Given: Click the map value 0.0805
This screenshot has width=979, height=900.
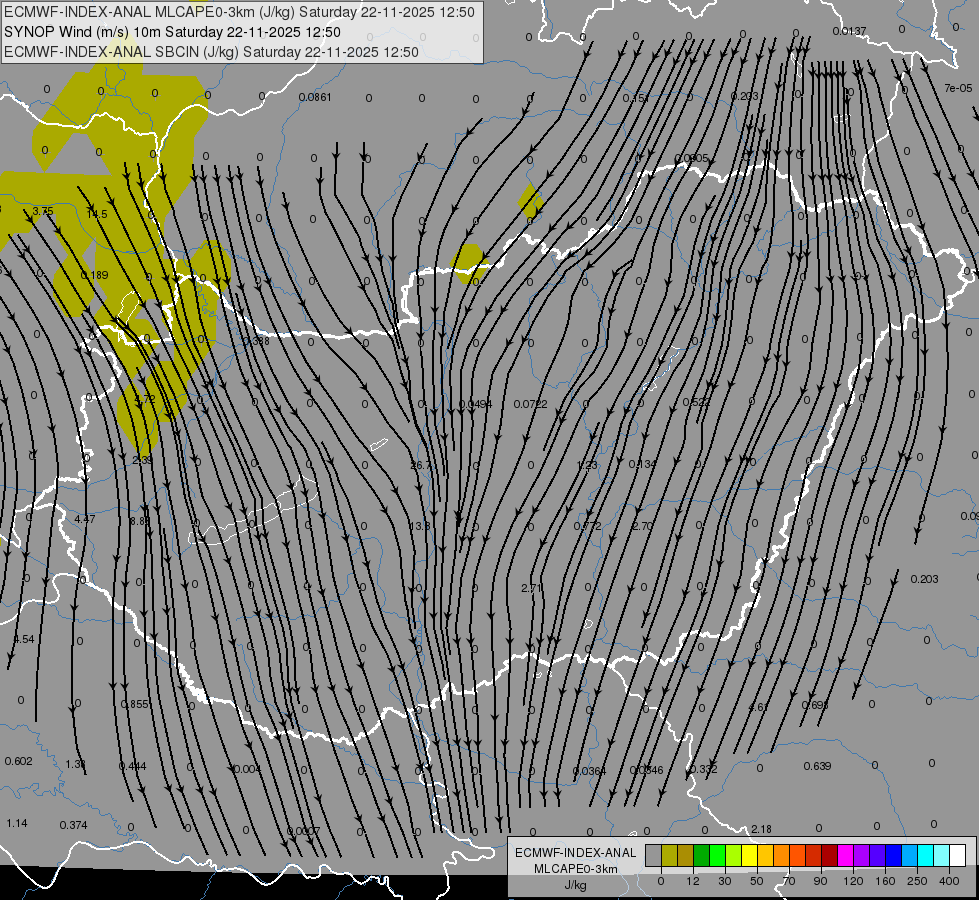Looking at the screenshot, I should click(692, 158).
